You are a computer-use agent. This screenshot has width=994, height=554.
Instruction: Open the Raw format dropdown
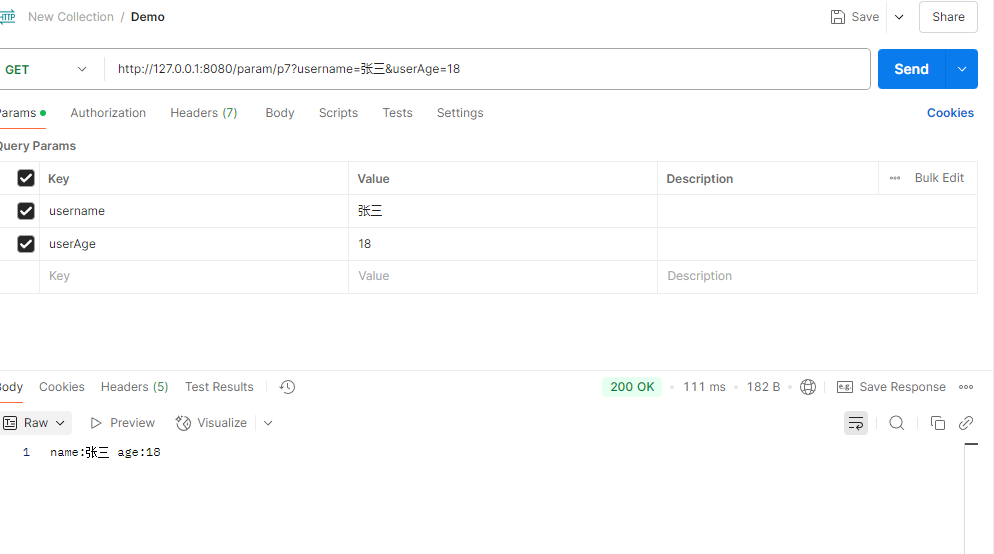[37, 423]
